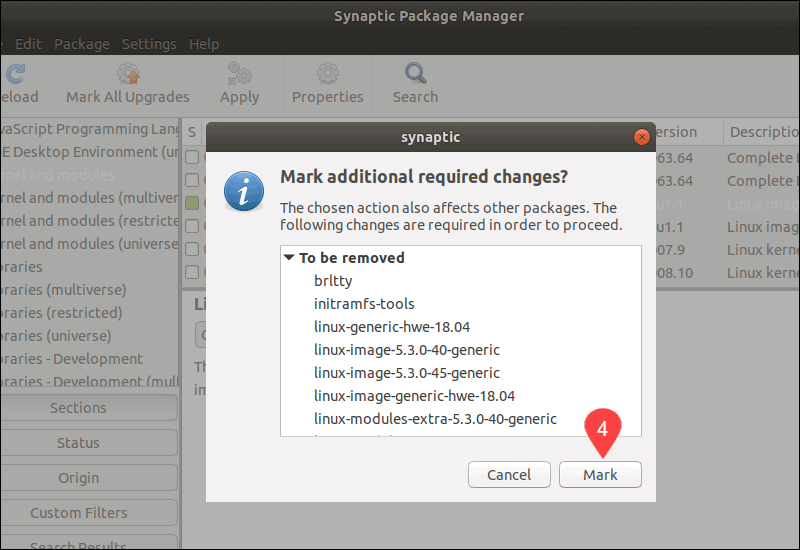Viewport: 800px width, 550px height.
Task: Select linux-image-5.3.0-40-generic entry
Action: 407,349
